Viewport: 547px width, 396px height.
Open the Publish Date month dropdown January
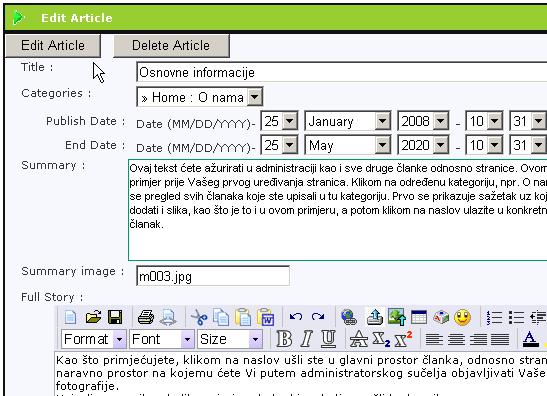point(347,121)
